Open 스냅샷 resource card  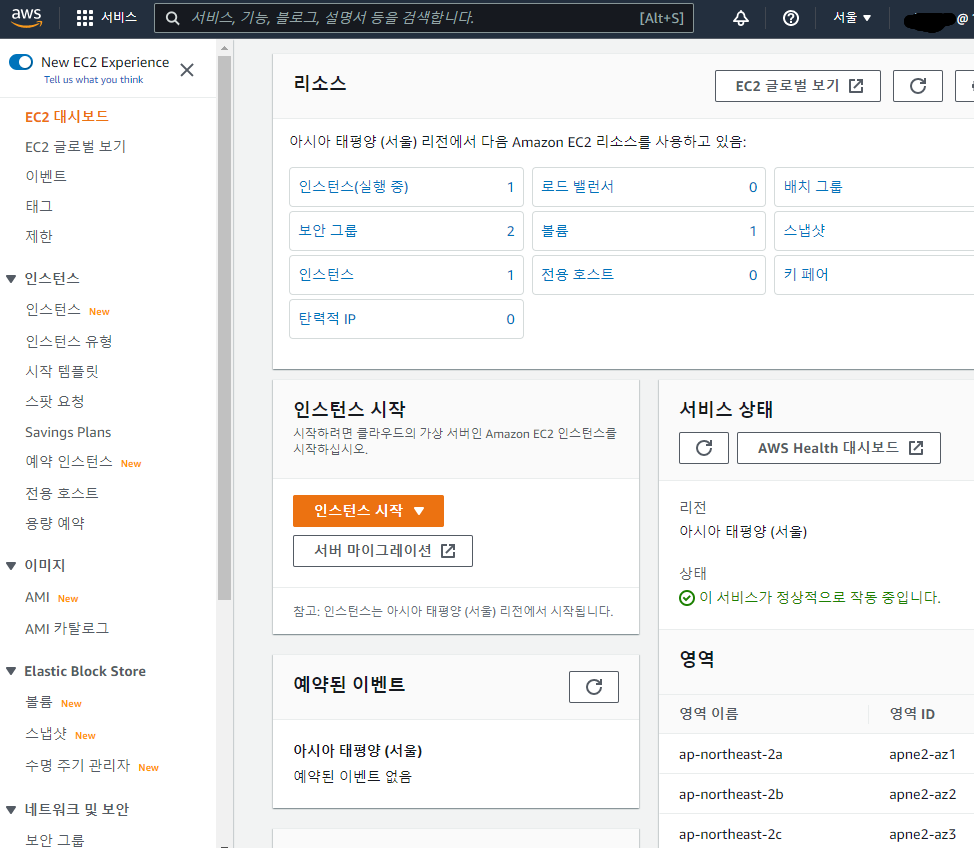[x=874, y=231]
